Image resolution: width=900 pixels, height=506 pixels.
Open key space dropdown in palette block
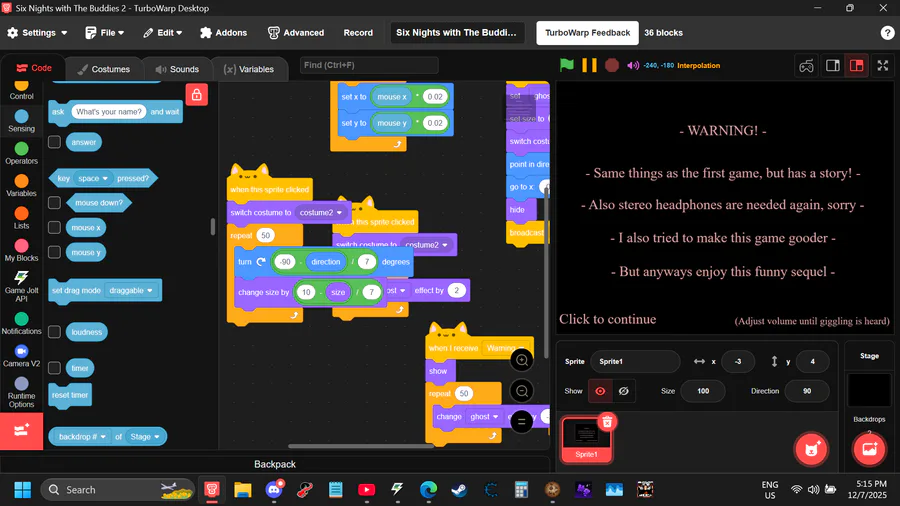(x=93, y=178)
